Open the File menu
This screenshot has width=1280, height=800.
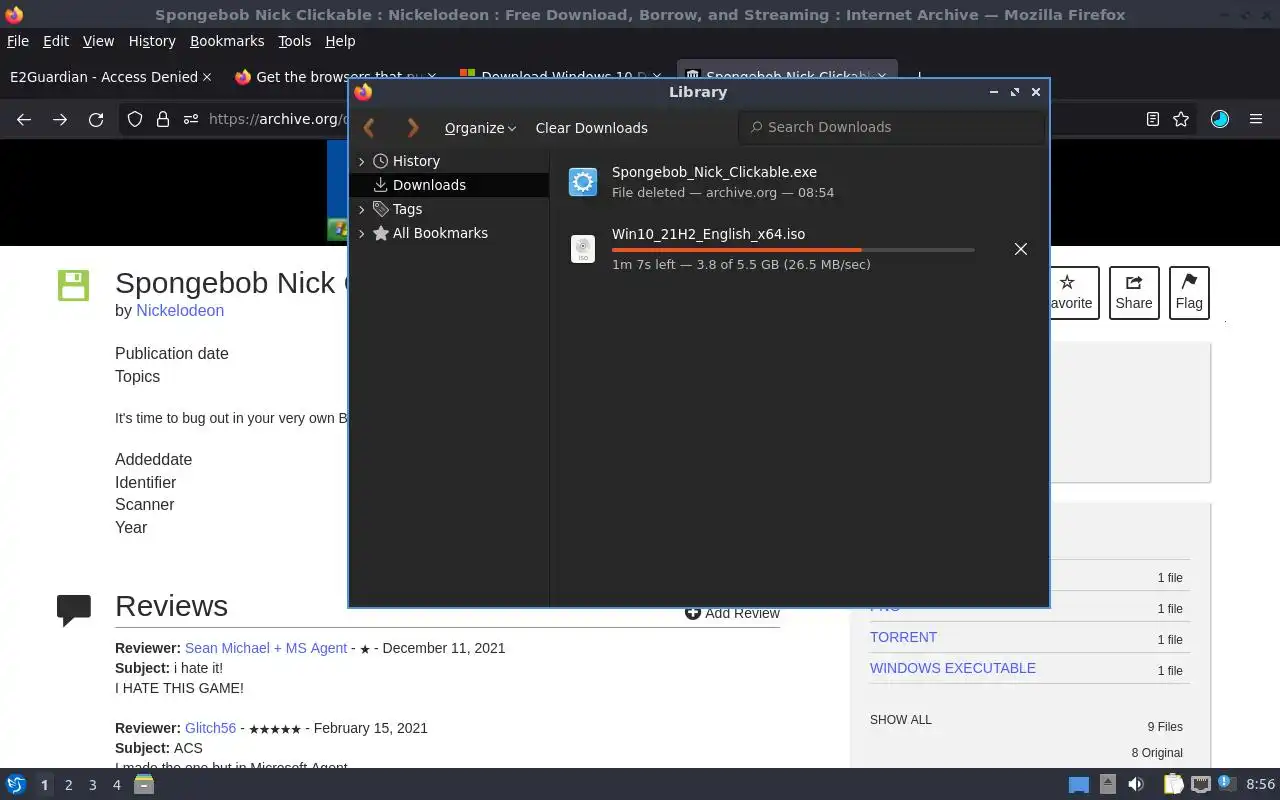18,41
